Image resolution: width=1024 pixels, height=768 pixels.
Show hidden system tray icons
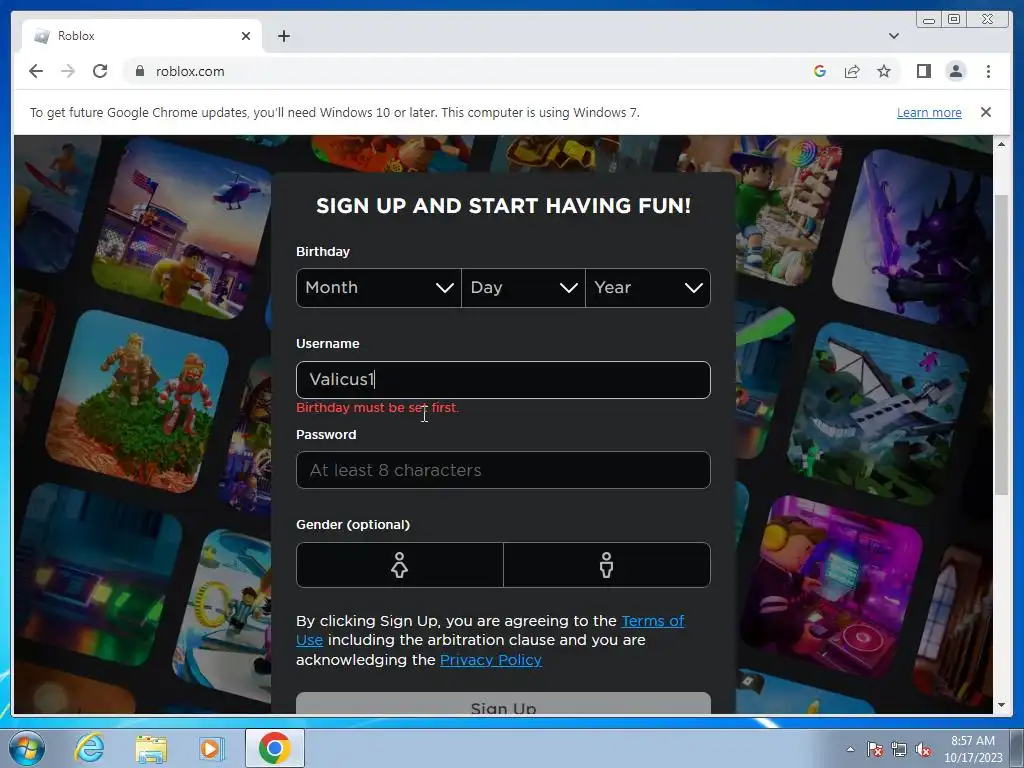point(850,749)
